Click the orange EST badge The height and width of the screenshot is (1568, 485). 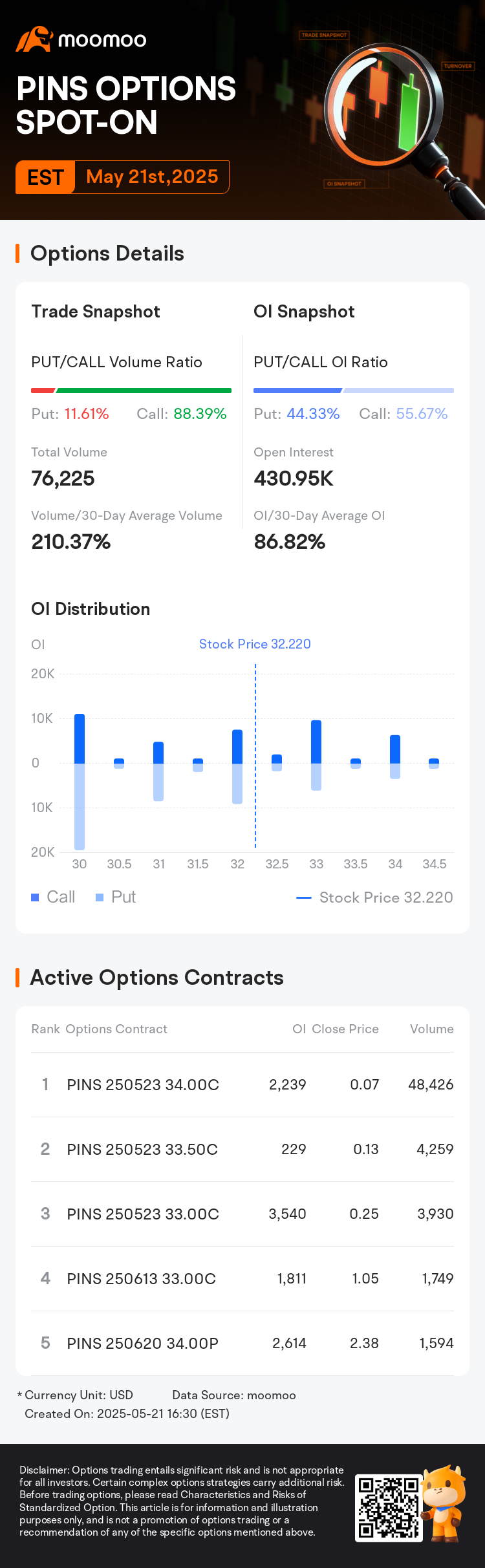click(45, 177)
